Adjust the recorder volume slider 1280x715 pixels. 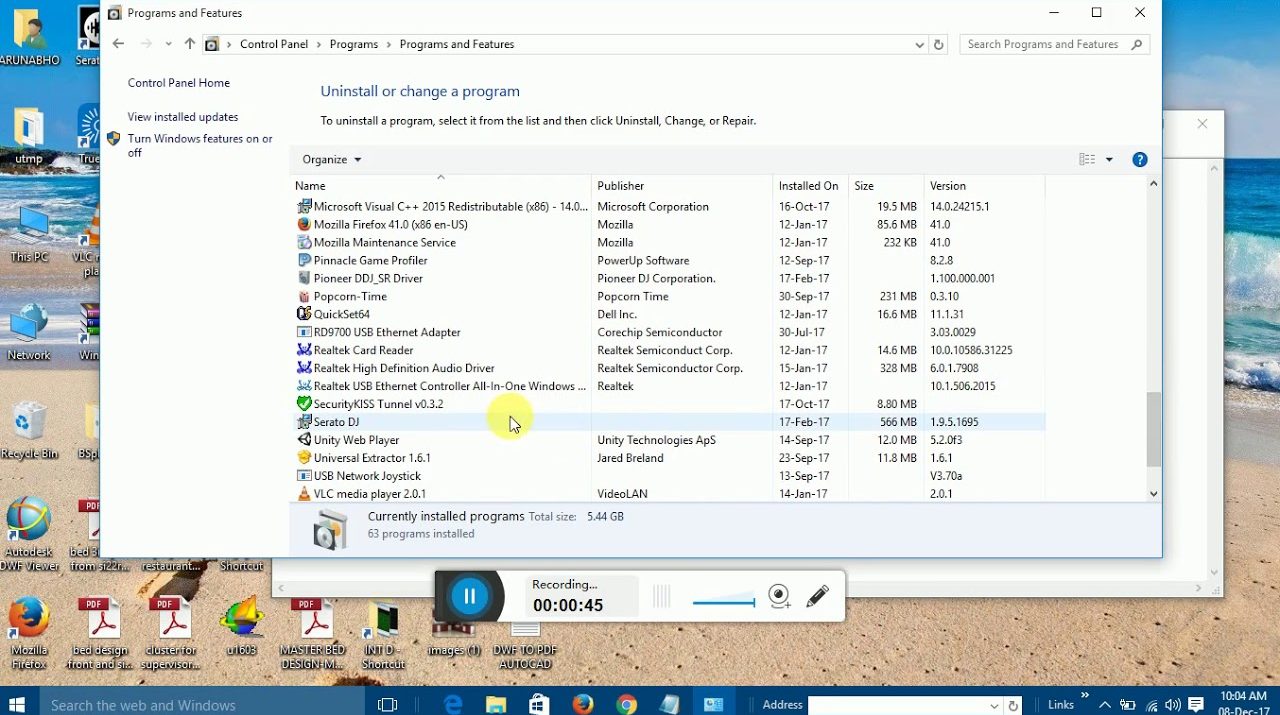point(723,602)
